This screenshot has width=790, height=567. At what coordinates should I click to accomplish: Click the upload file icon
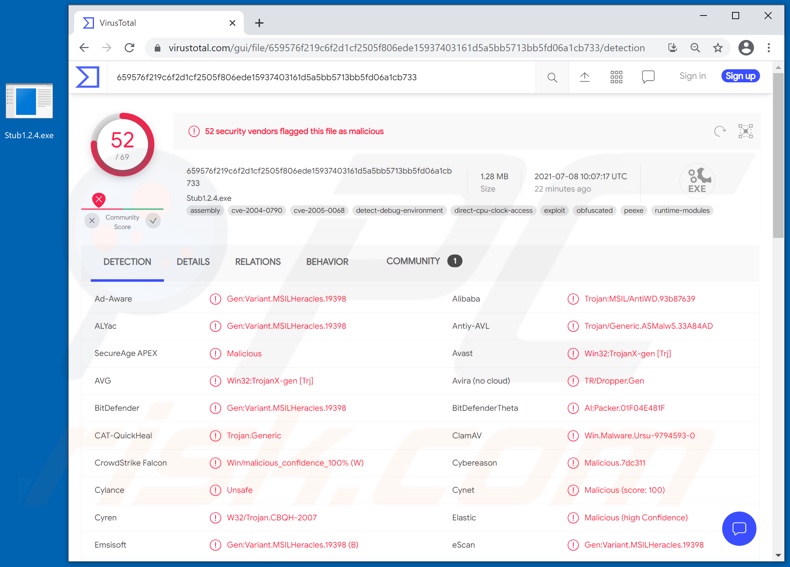coord(584,77)
